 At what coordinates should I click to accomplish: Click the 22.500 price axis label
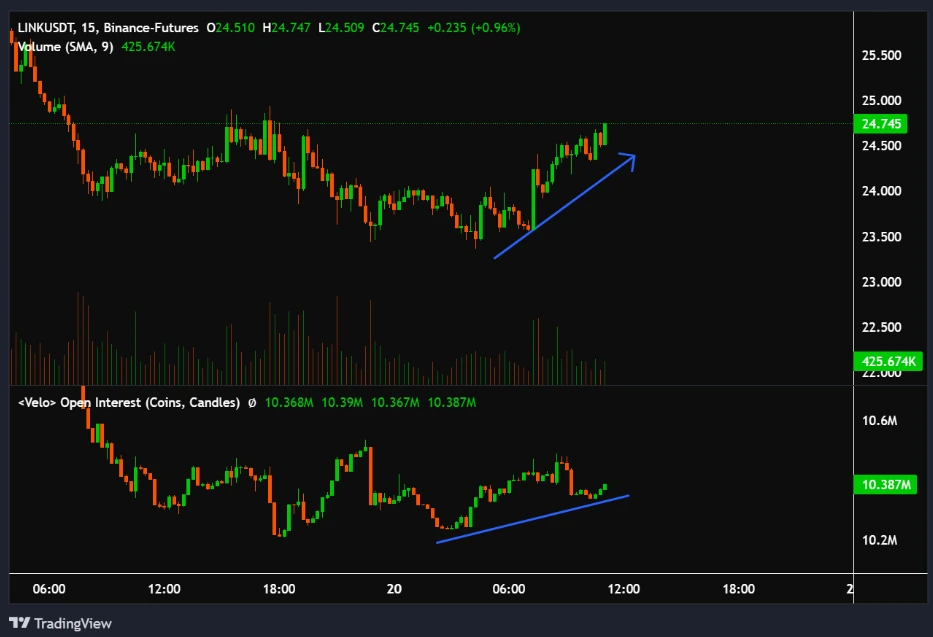pos(881,327)
